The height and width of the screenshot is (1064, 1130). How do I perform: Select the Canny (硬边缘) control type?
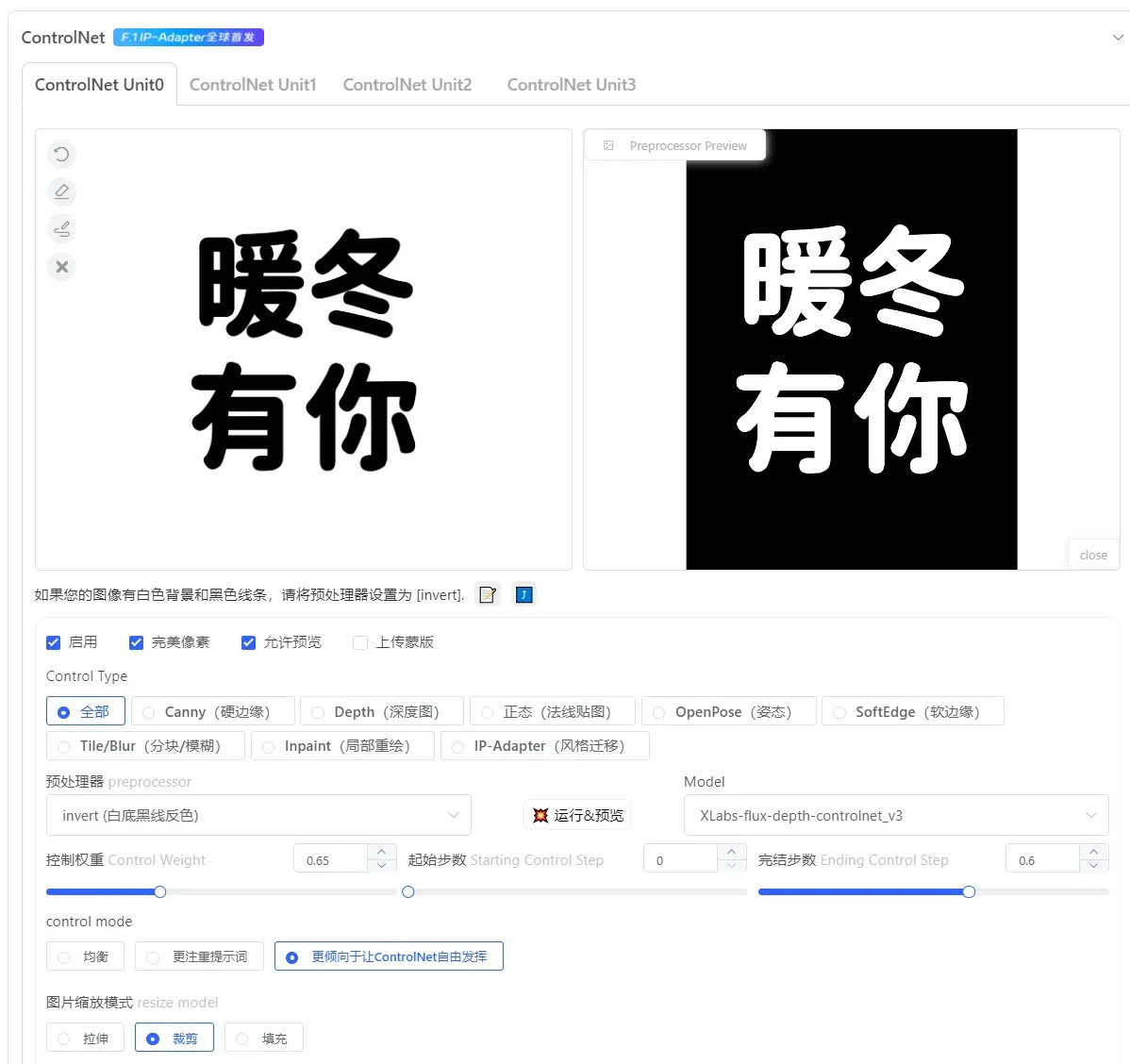(x=213, y=711)
